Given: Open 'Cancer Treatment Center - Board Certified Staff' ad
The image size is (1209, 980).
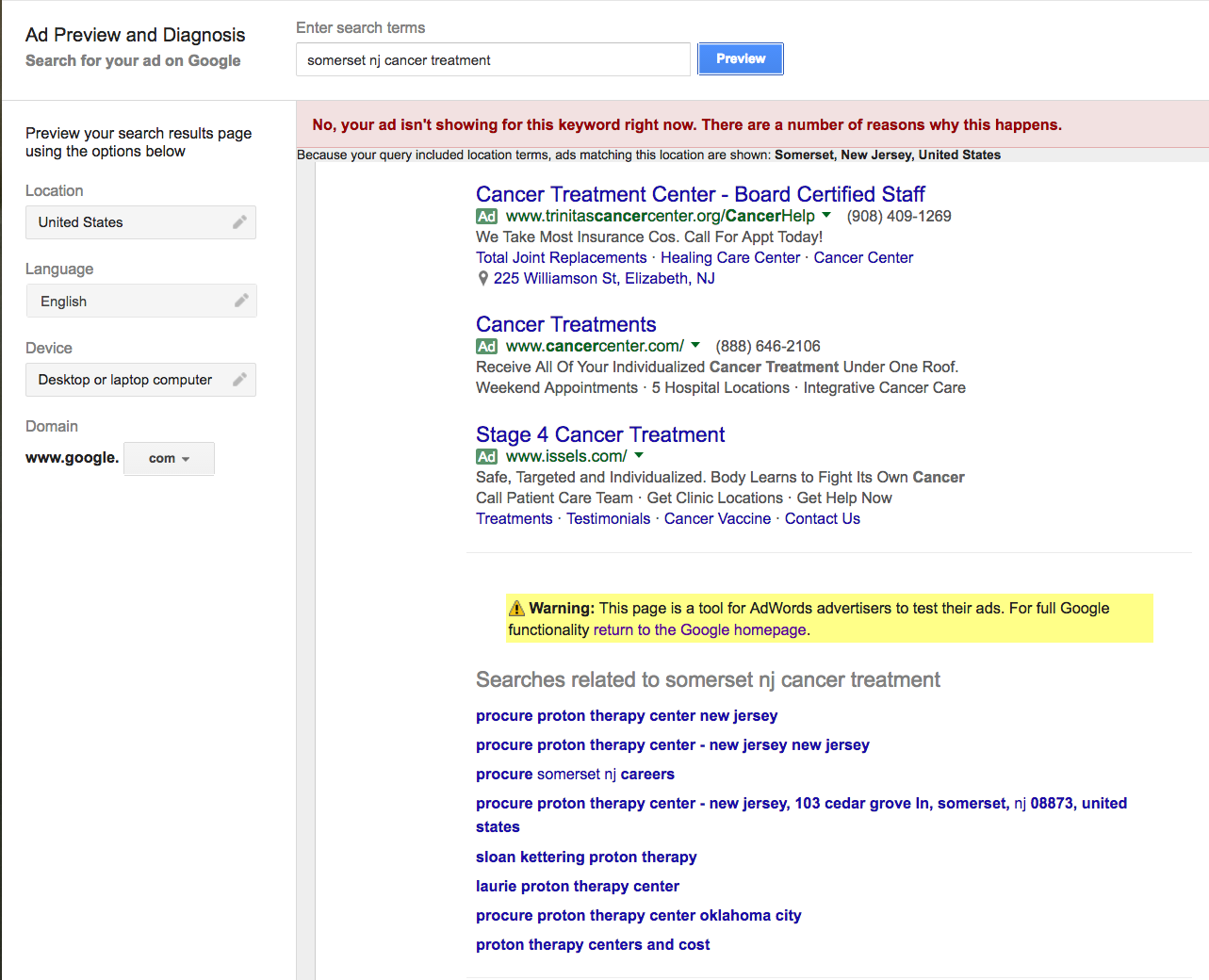Looking at the screenshot, I should point(700,194).
